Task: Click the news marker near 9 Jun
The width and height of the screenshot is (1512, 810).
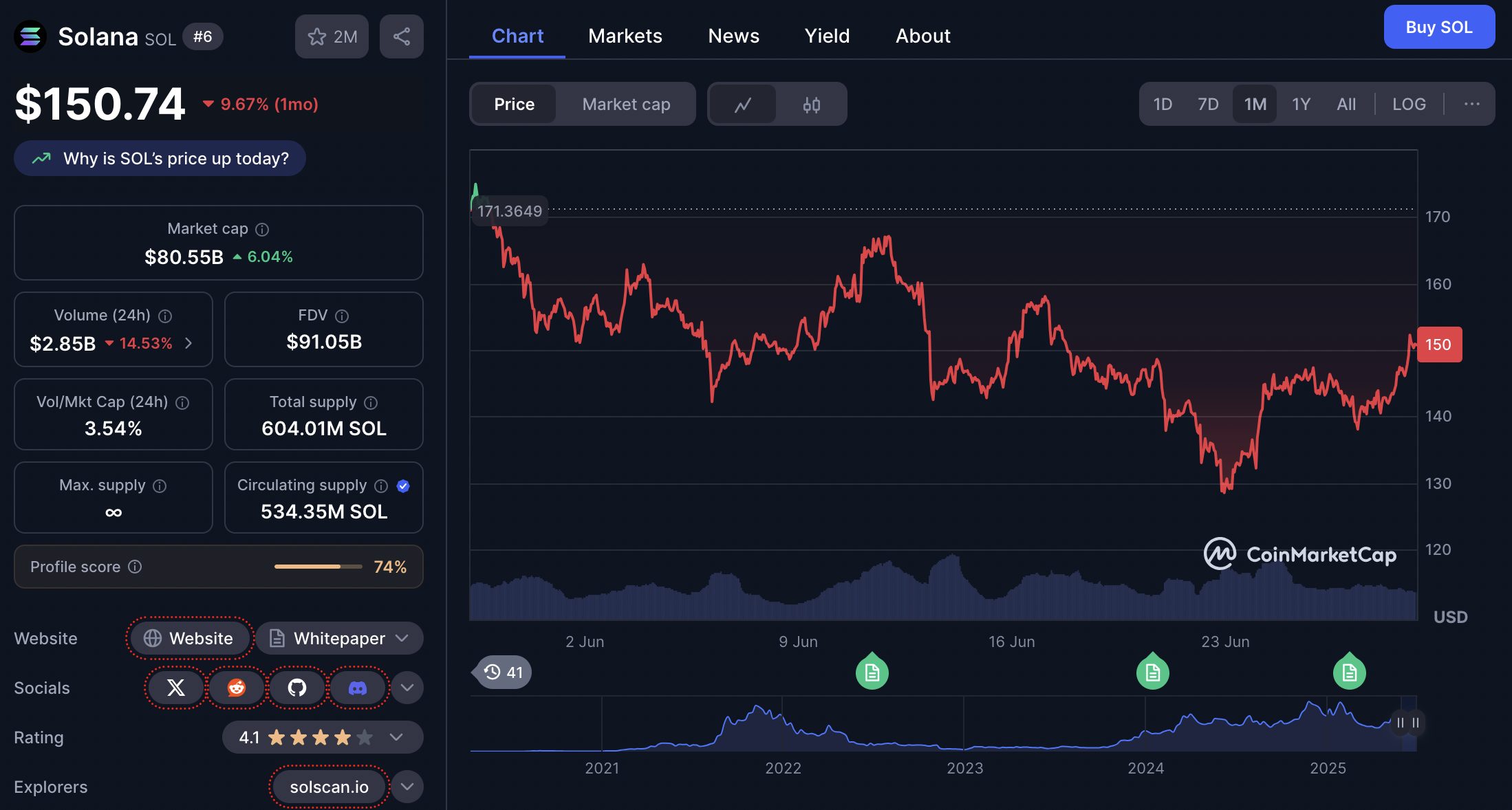Action: point(872,671)
